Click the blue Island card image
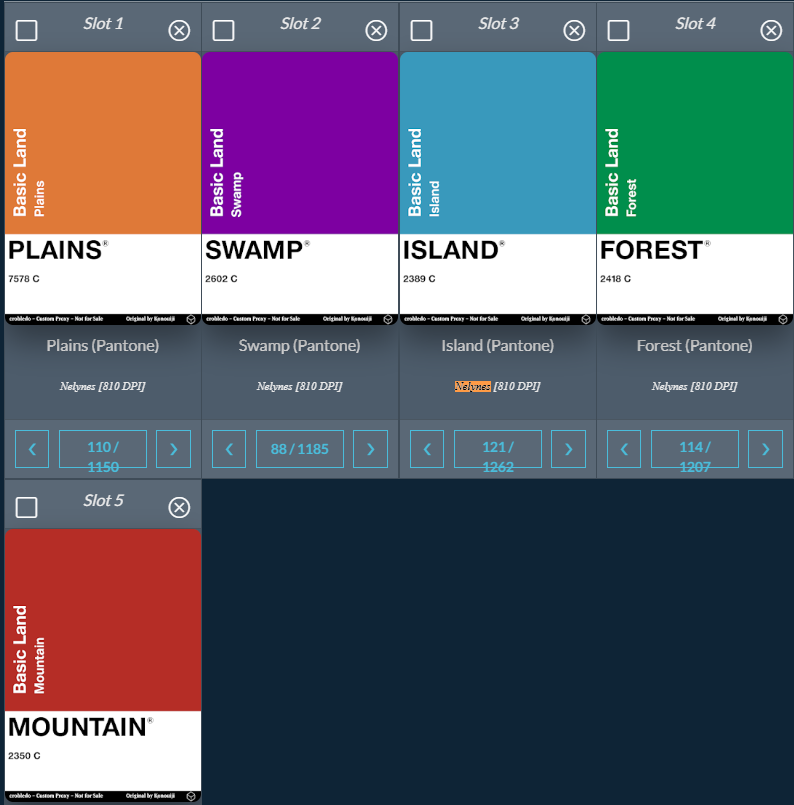Viewport: 794px width, 805px height. (497, 188)
